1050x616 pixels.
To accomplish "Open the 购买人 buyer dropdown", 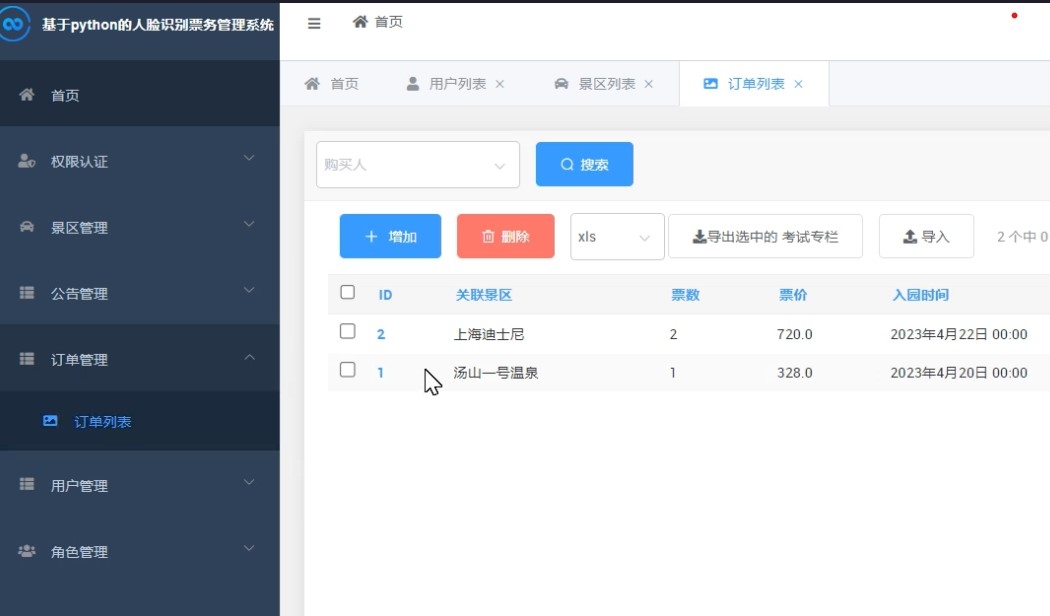I will click(x=417, y=164).
